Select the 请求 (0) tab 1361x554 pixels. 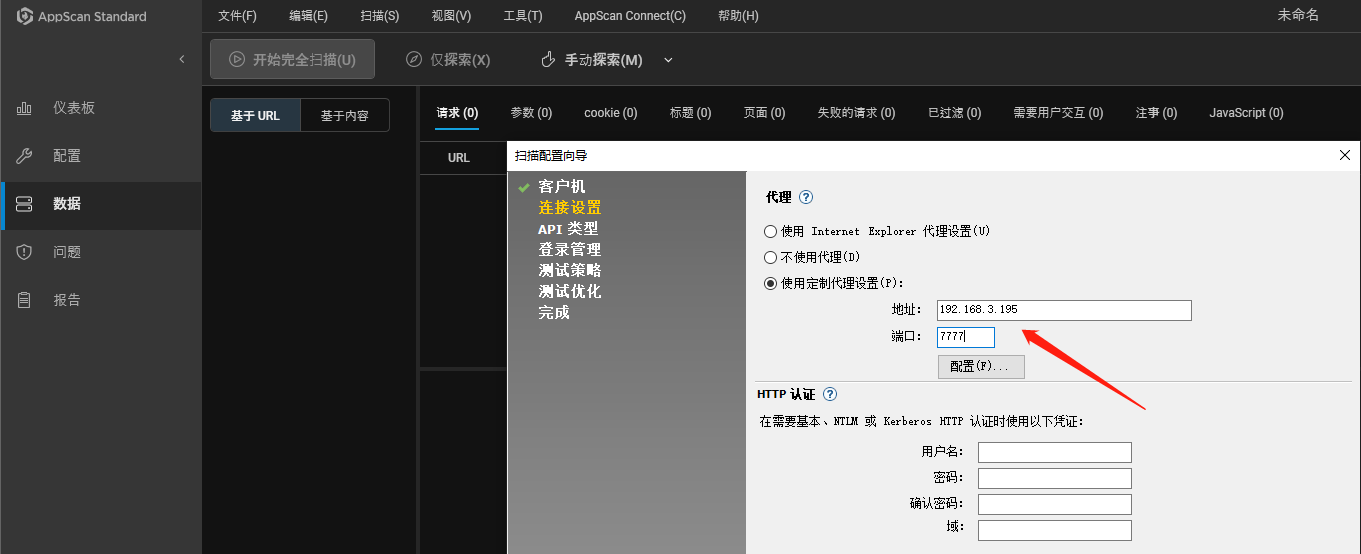(457, 113)
